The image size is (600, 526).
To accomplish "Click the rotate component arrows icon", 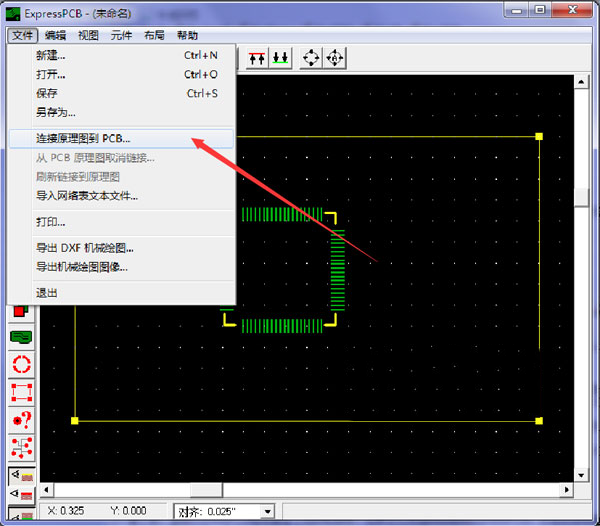I will [311, 58].
